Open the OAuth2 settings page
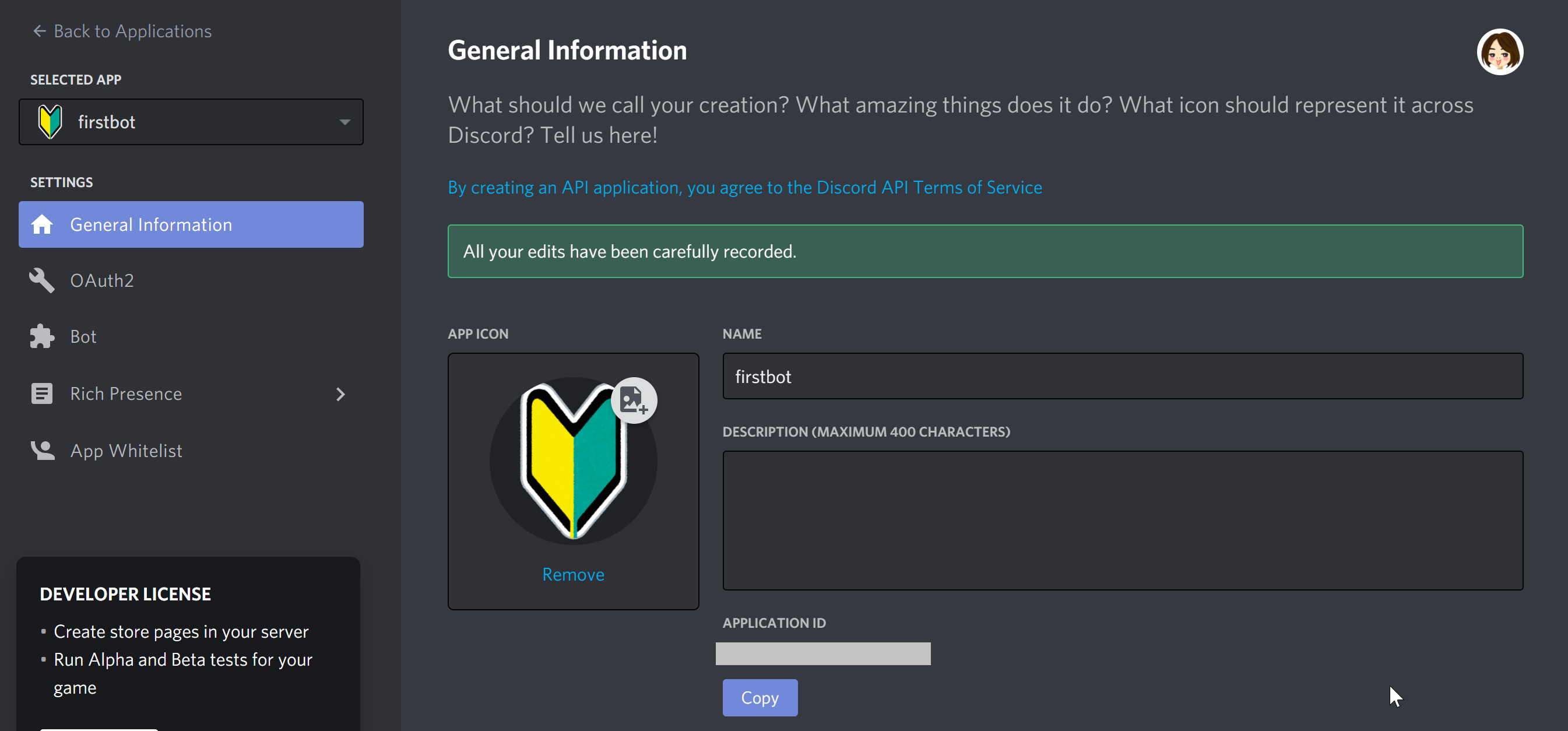Image resolution: width=1568 pixels, height=731 pixels. (101, 280)
